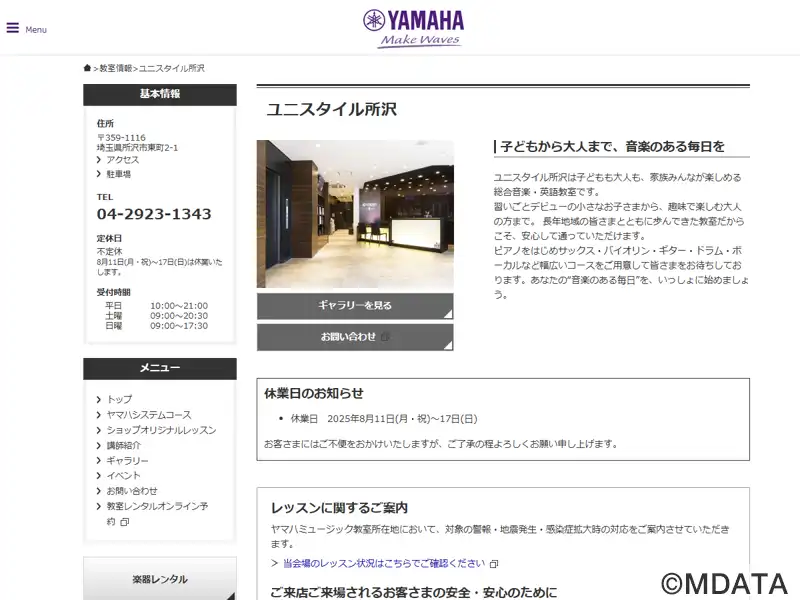
Task: Click the メニュー panel header
Action: 160,368
